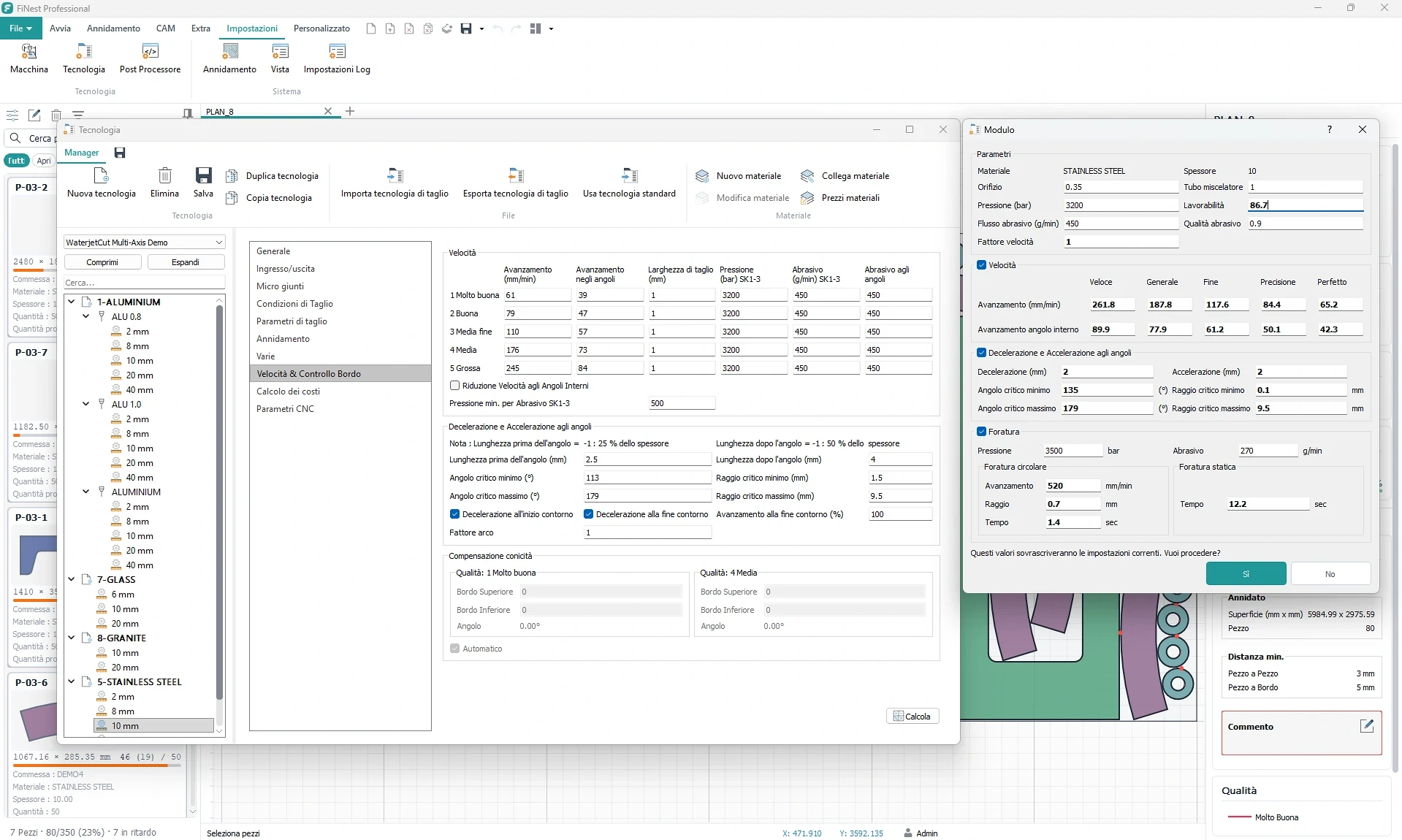The height and width of the screenshot is (840, 1402).
Task: Uncheck Decelerazione all'inizio contorno
Action: [454, 514]
